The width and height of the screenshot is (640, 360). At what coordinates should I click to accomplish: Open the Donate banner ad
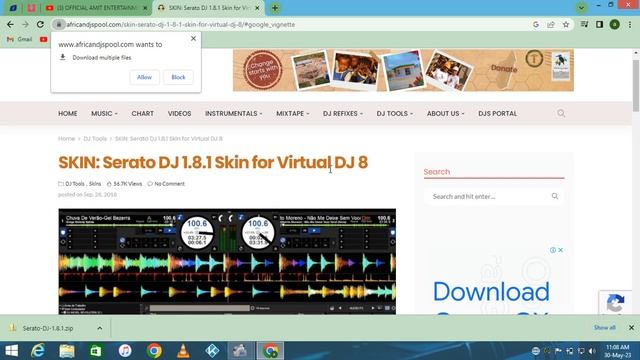[403, 70]
